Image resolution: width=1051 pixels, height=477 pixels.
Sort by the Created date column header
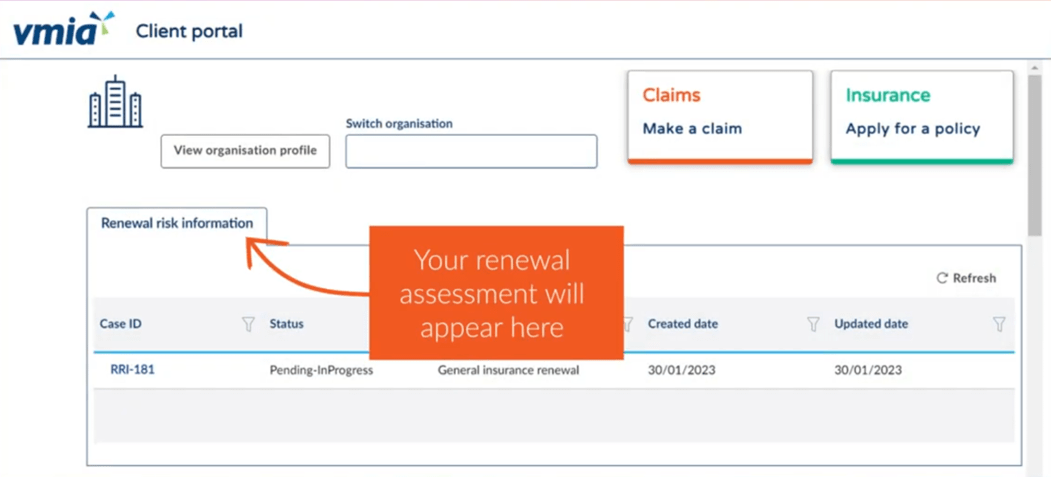click(683, 324)
